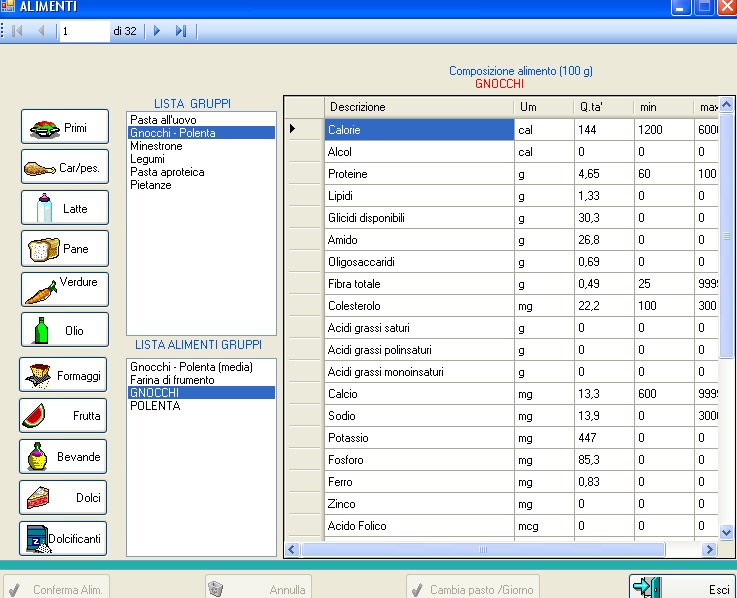
Task: Select Pasta all'uovo in group list
Action: click(201, 120)
